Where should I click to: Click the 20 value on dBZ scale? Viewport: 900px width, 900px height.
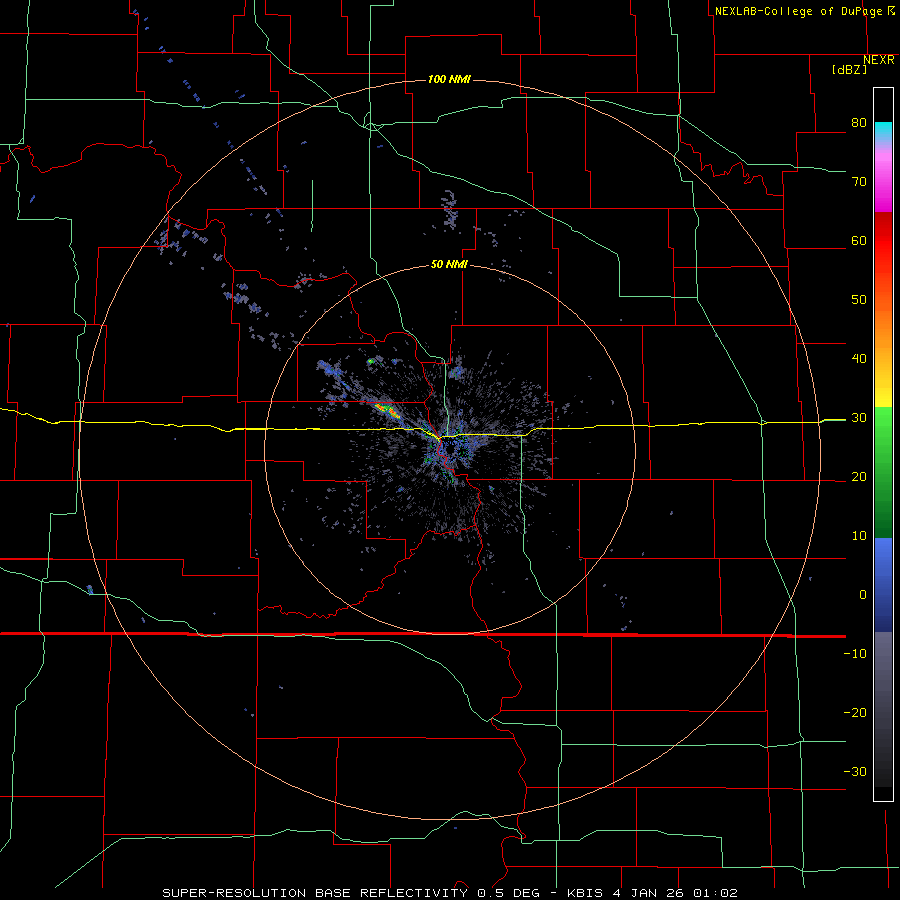(859, 476)
